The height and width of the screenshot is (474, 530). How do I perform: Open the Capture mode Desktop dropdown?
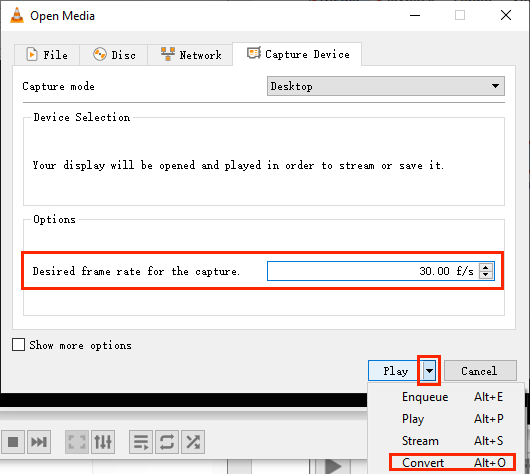(x=386, y=86)
